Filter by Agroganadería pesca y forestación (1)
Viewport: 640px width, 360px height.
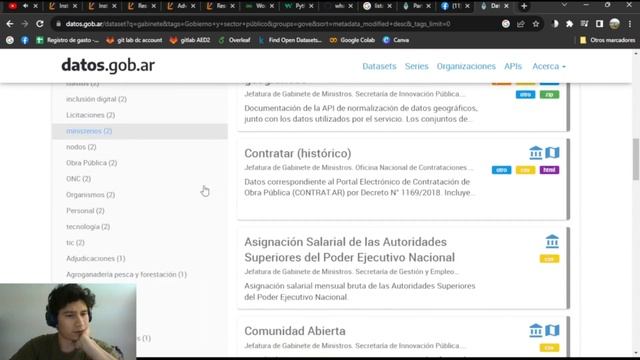127,274
